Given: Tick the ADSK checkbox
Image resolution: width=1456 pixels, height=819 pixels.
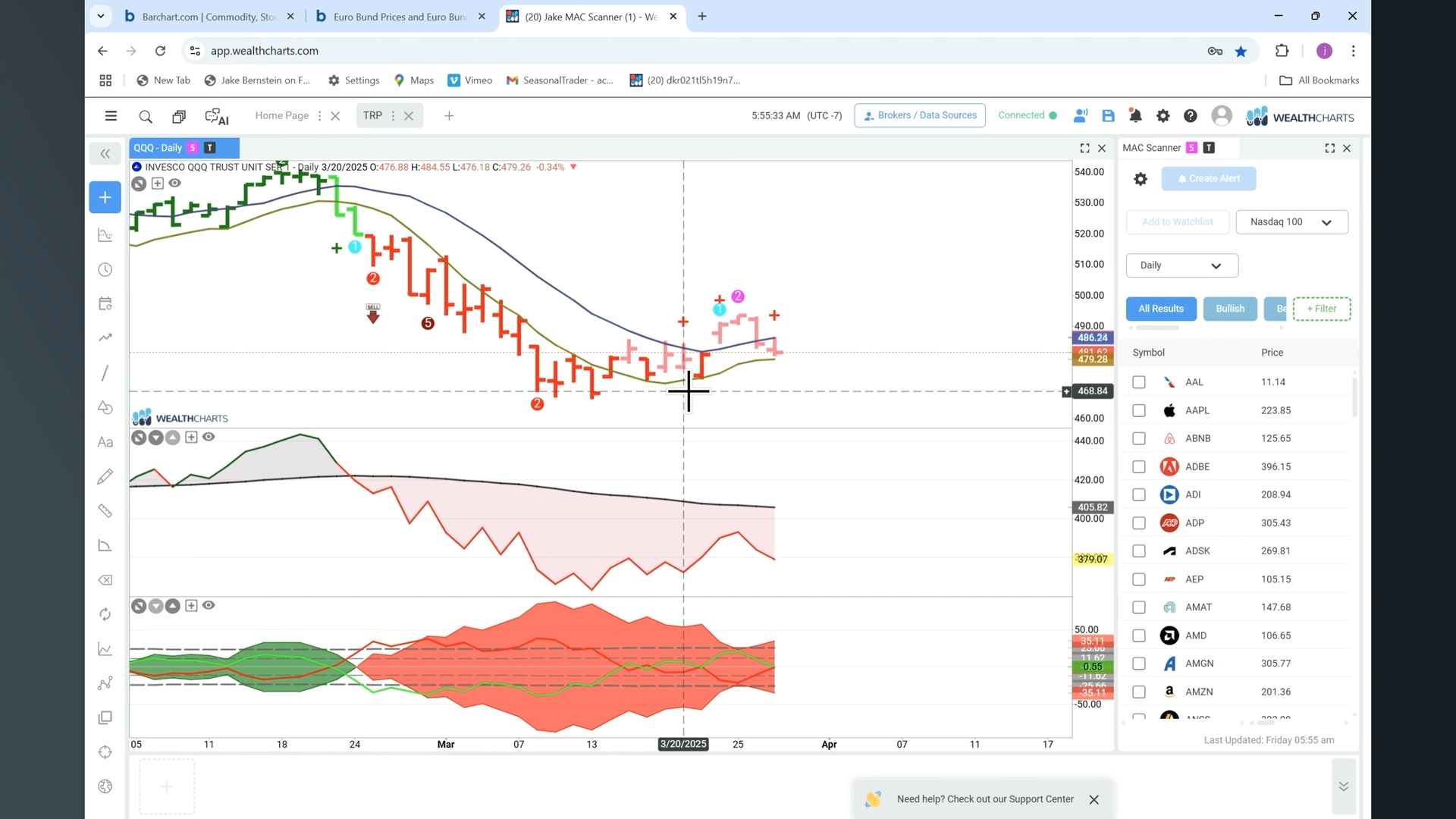Looking at the screenshot, I should tap(1139, 551).
